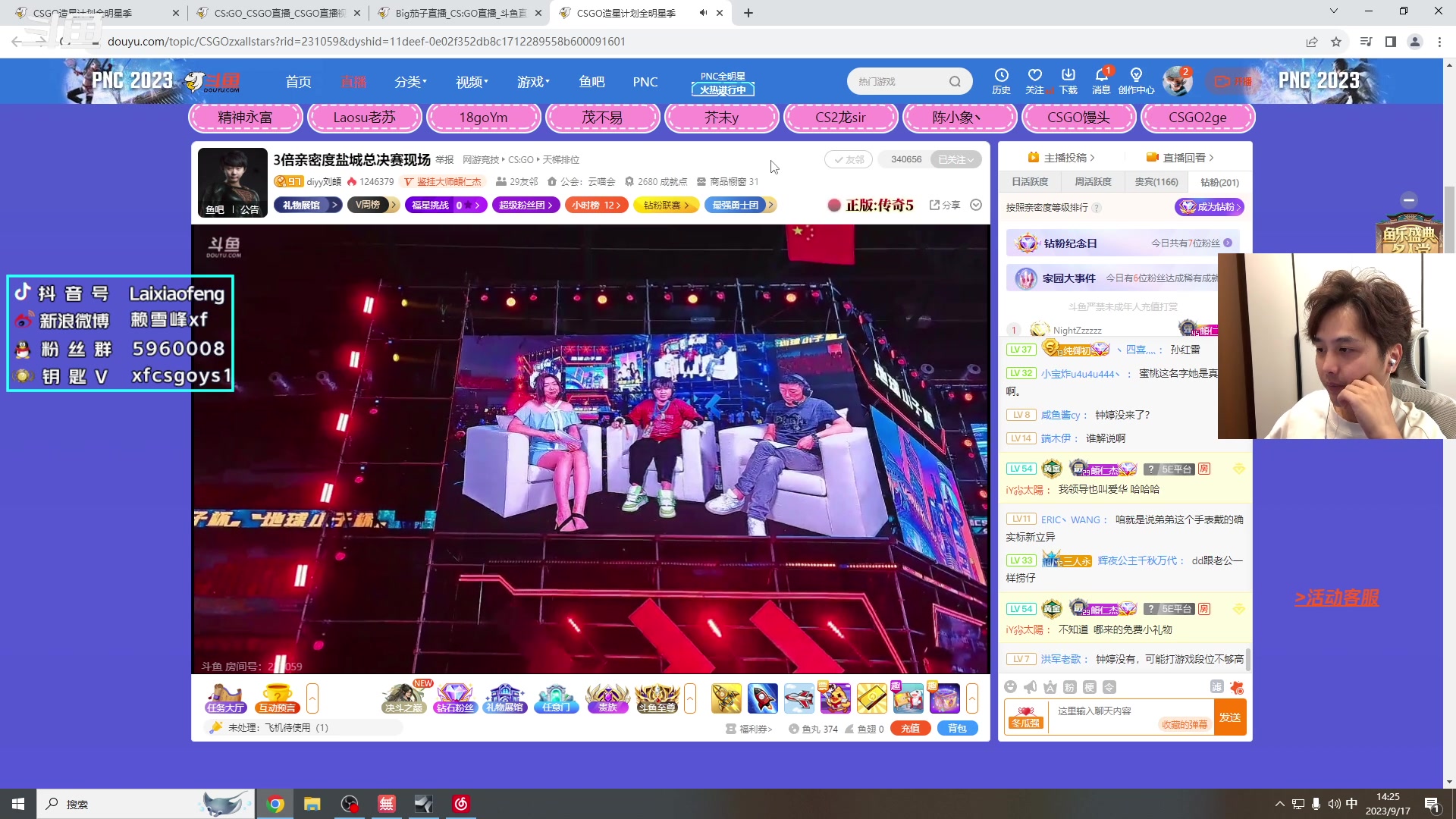Open Chrome in Windows taskbar

click(x=276, y=804)
